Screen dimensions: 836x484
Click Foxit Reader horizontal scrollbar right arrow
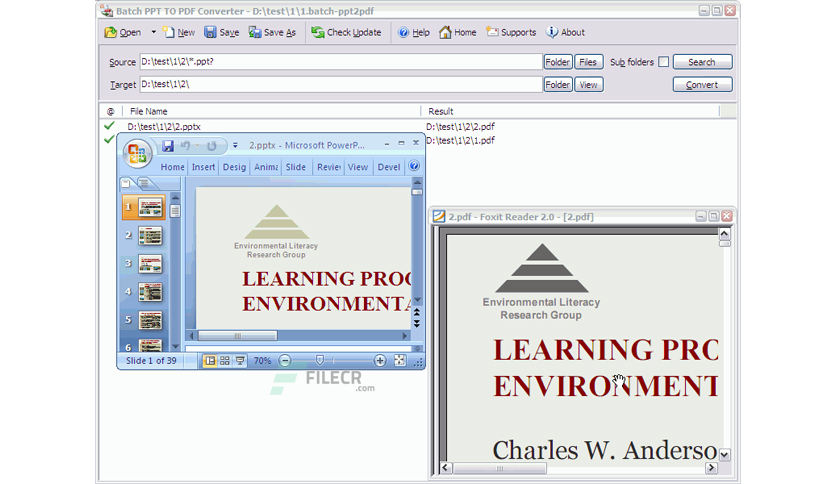[711, 468]
